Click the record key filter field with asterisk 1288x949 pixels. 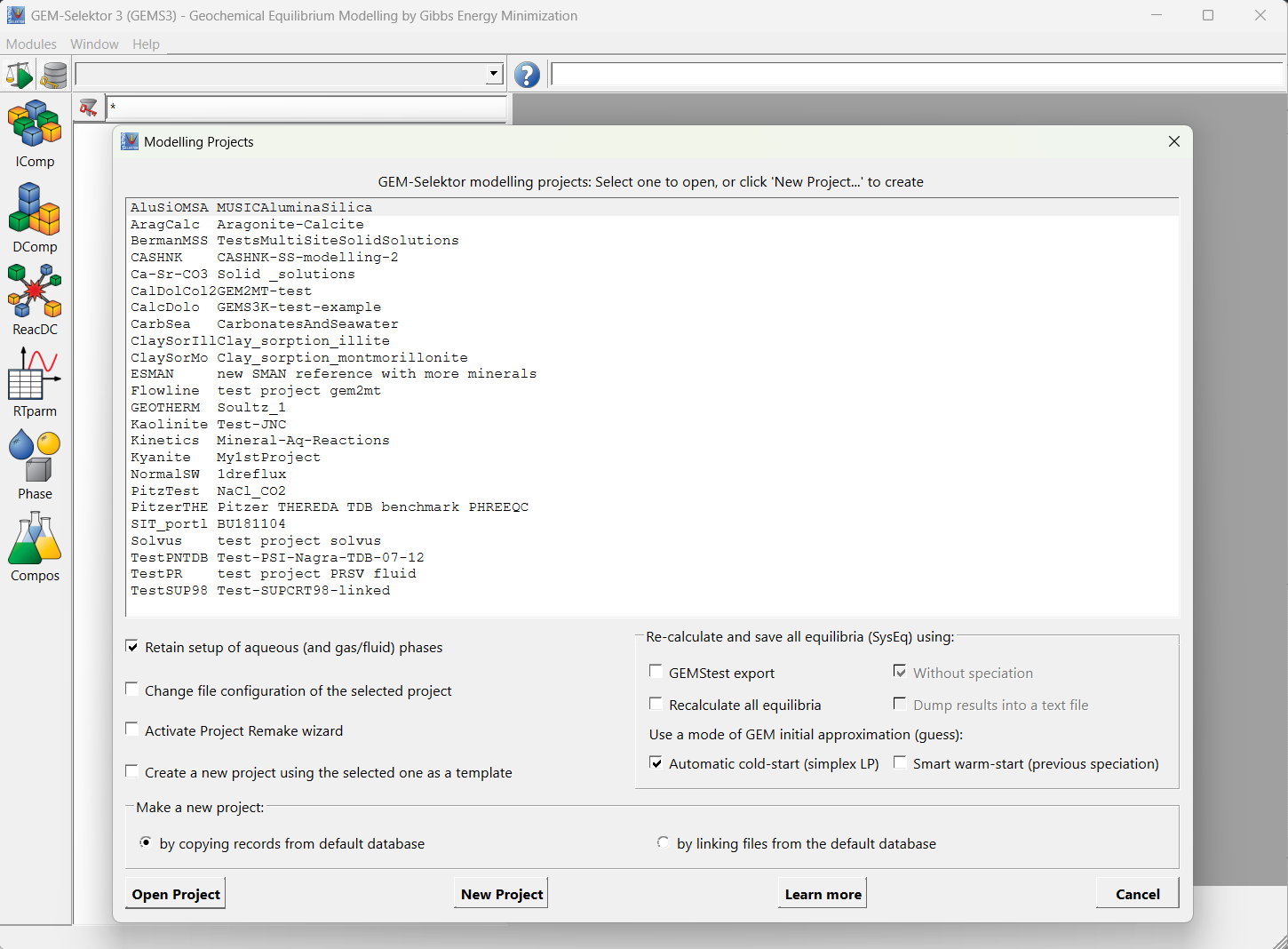click(306, 108)
